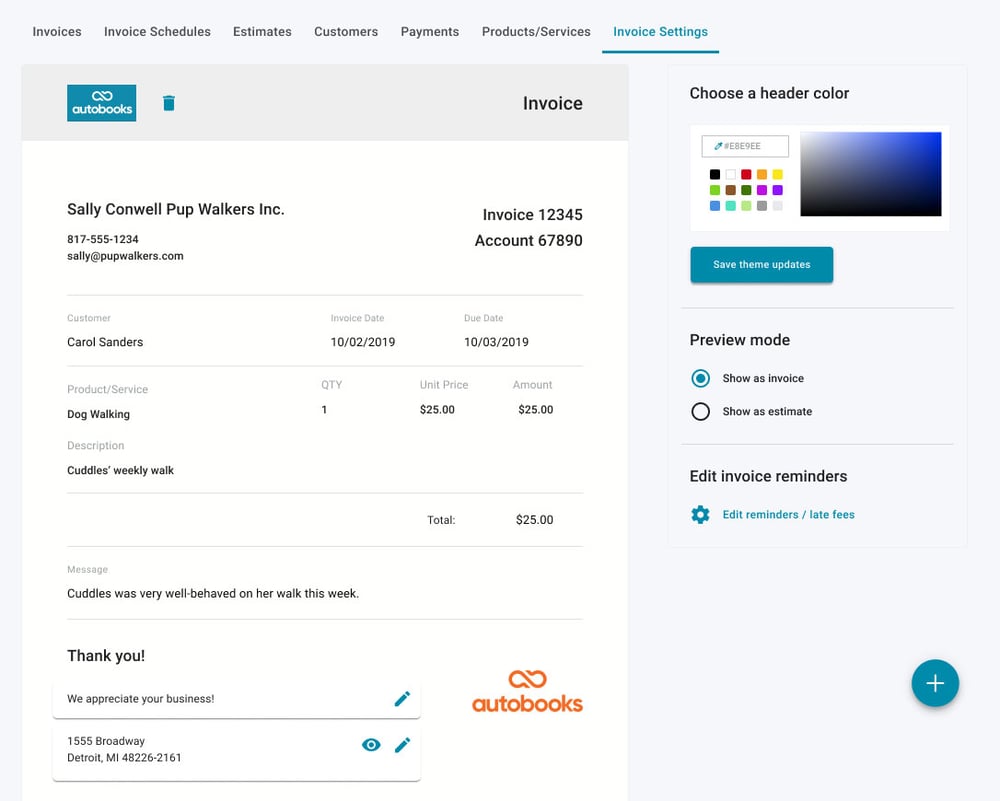
Task: Open reminder settings via the gear icon
Action: tap(700, 514)
